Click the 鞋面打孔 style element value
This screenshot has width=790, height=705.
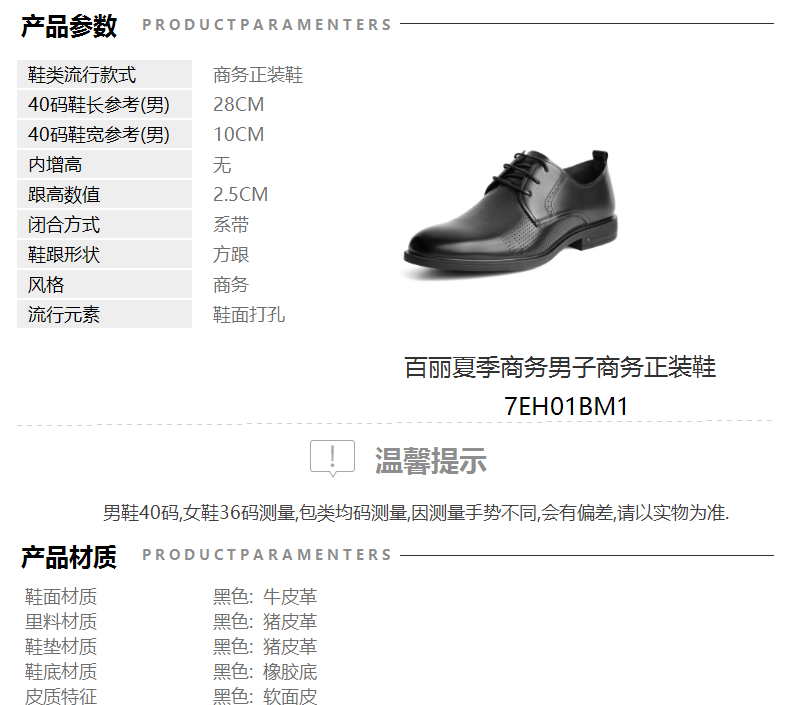click(249, 315)
